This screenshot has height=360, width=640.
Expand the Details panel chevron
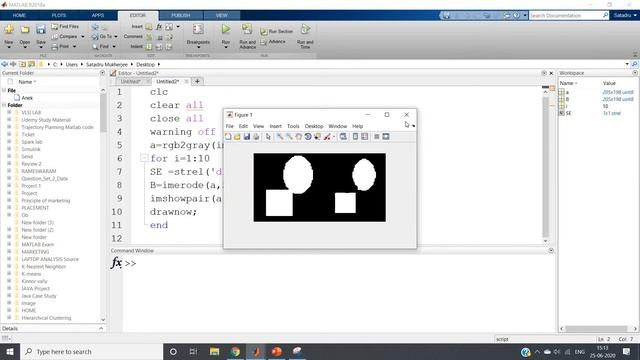[101, 329]
